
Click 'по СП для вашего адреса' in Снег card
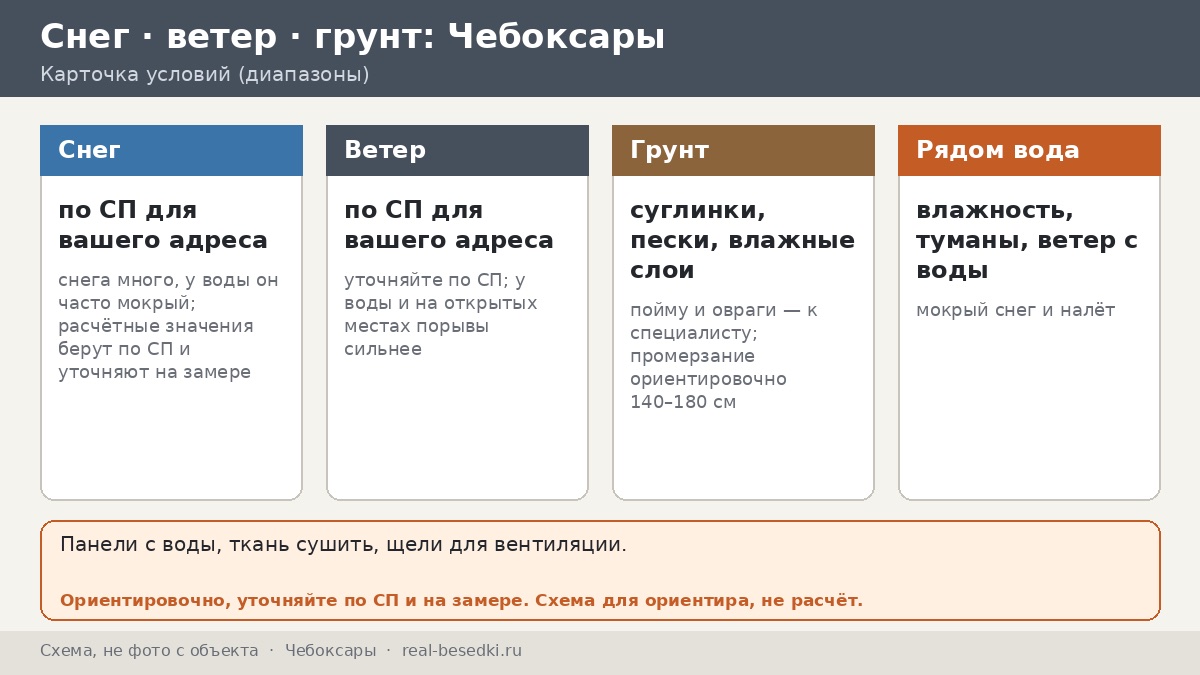point(163,225)
